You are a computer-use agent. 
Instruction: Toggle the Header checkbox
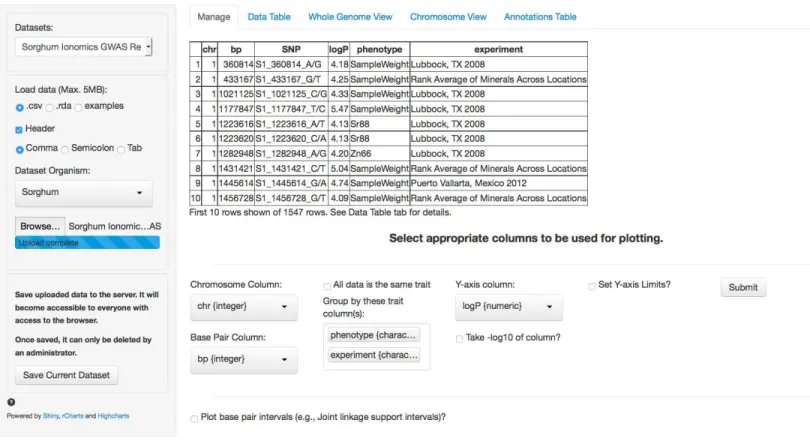[x=19, y=130]
